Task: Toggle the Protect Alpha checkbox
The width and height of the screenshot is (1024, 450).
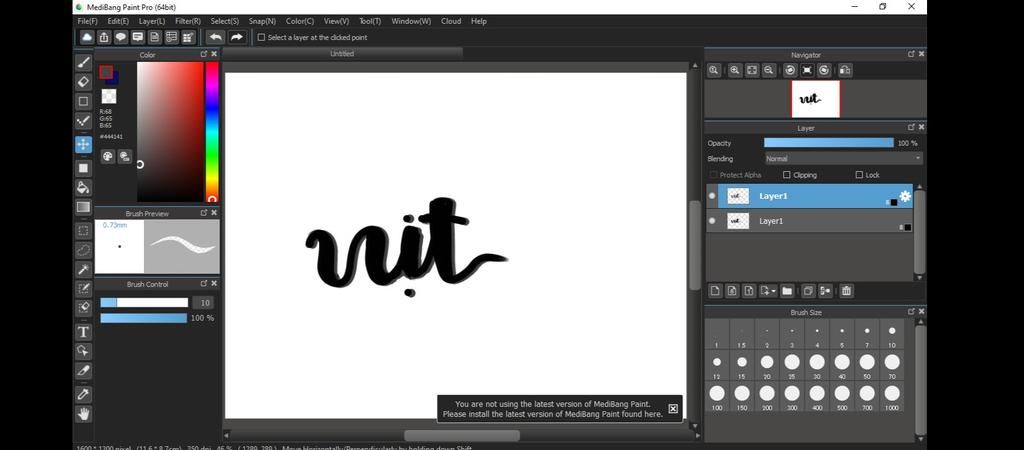Action: pos(713,175)
